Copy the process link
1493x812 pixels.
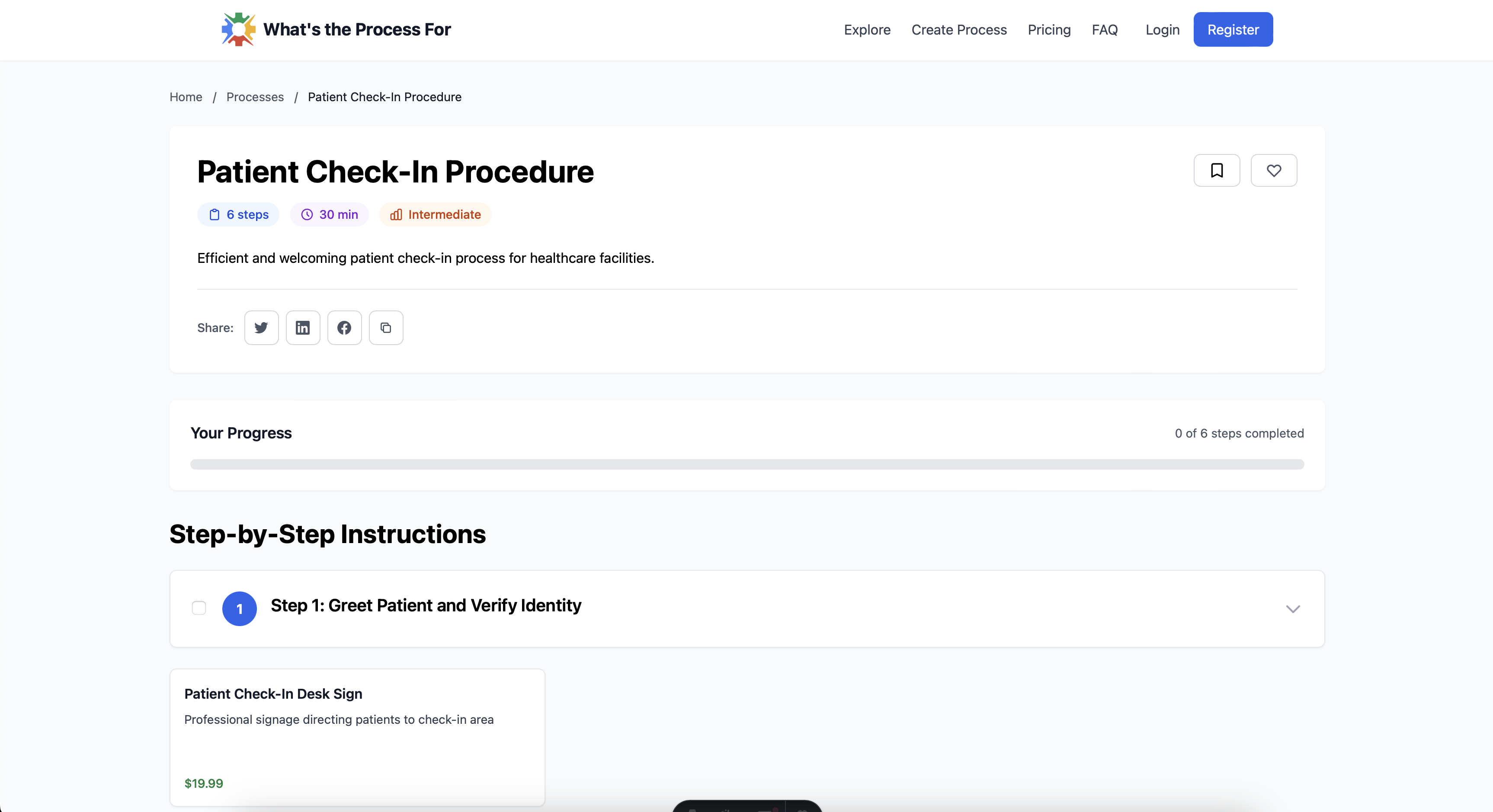tap(386, 327)
